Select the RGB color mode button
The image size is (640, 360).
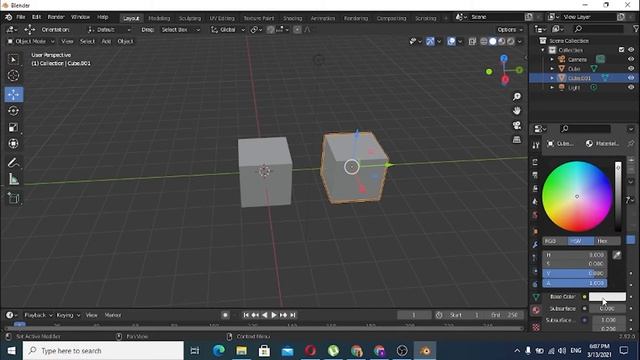(555, 241)
